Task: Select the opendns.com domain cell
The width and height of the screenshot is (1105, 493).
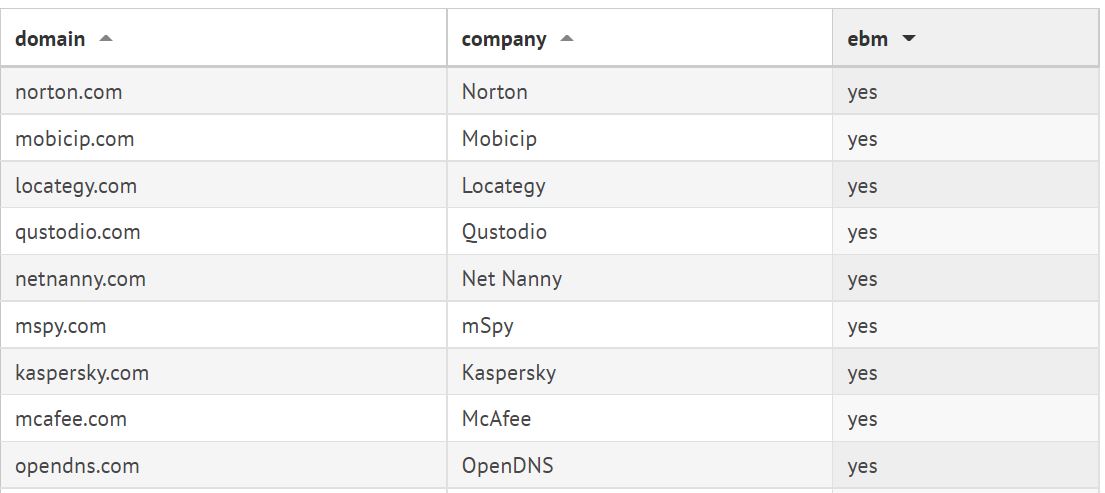Action: [x=77, y=466]
